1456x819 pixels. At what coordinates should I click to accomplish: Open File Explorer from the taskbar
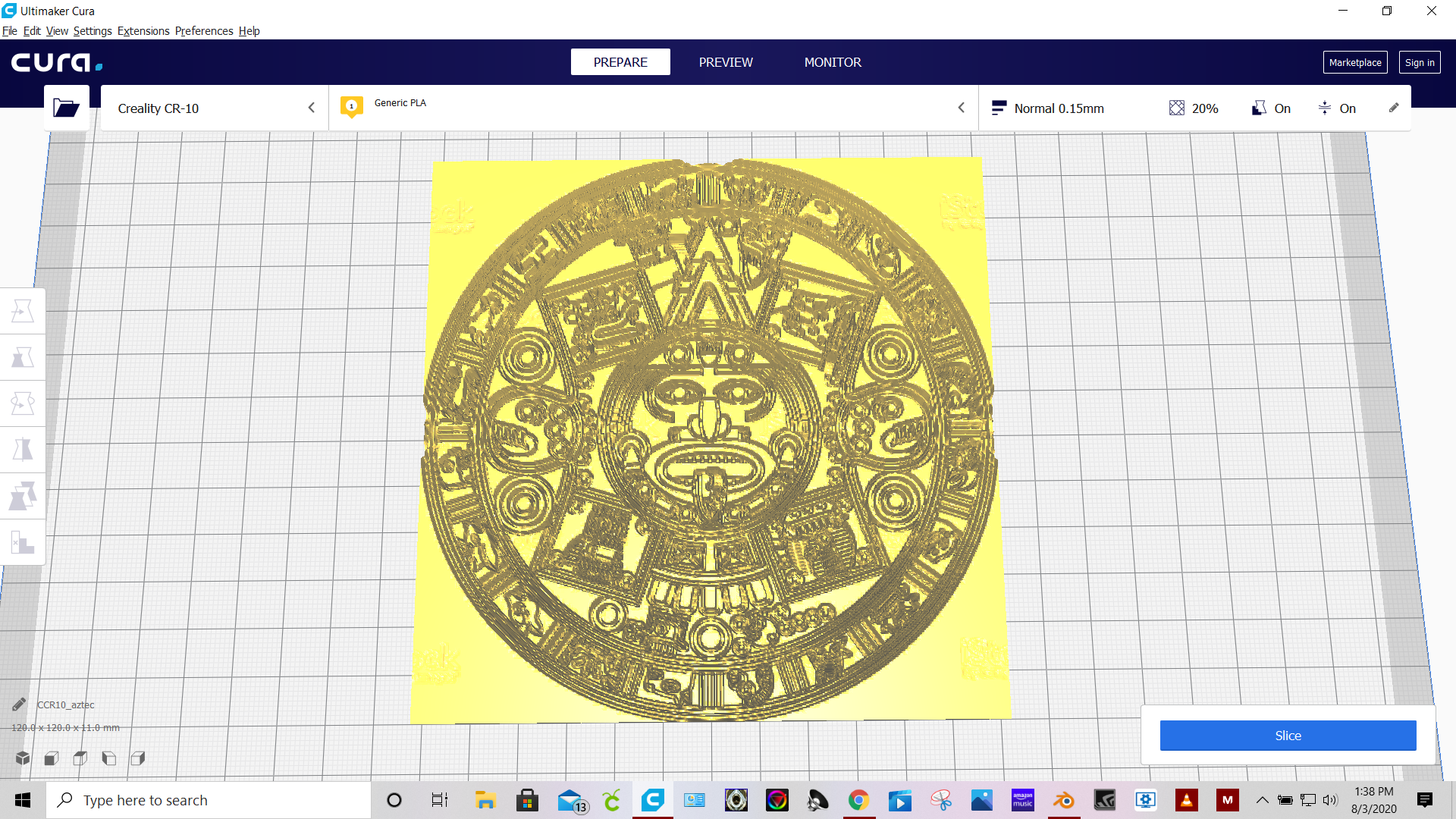485,800
